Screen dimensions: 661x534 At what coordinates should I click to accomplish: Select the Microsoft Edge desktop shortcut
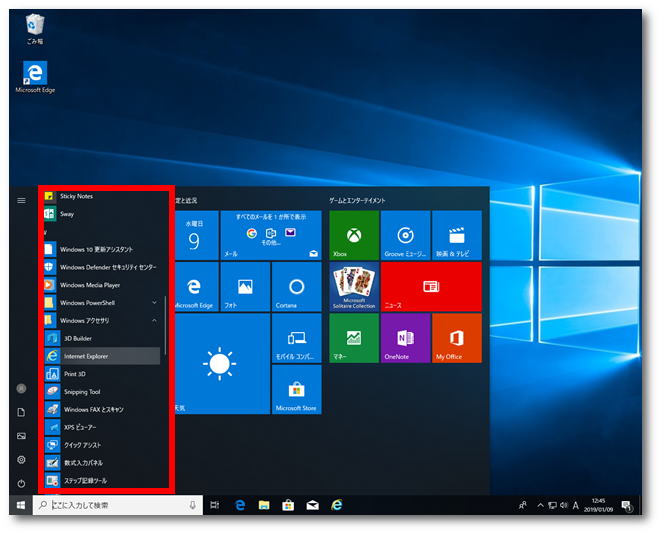(35, 77)
